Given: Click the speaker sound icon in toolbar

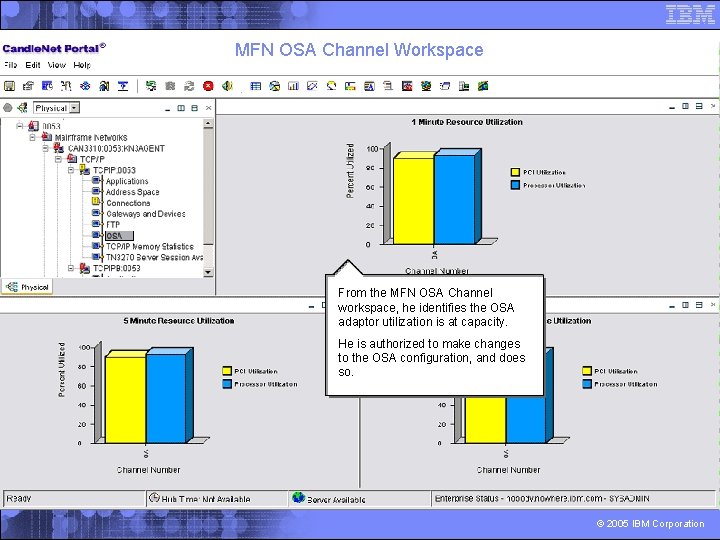Looking at the screenshot, I should (227, 86).
